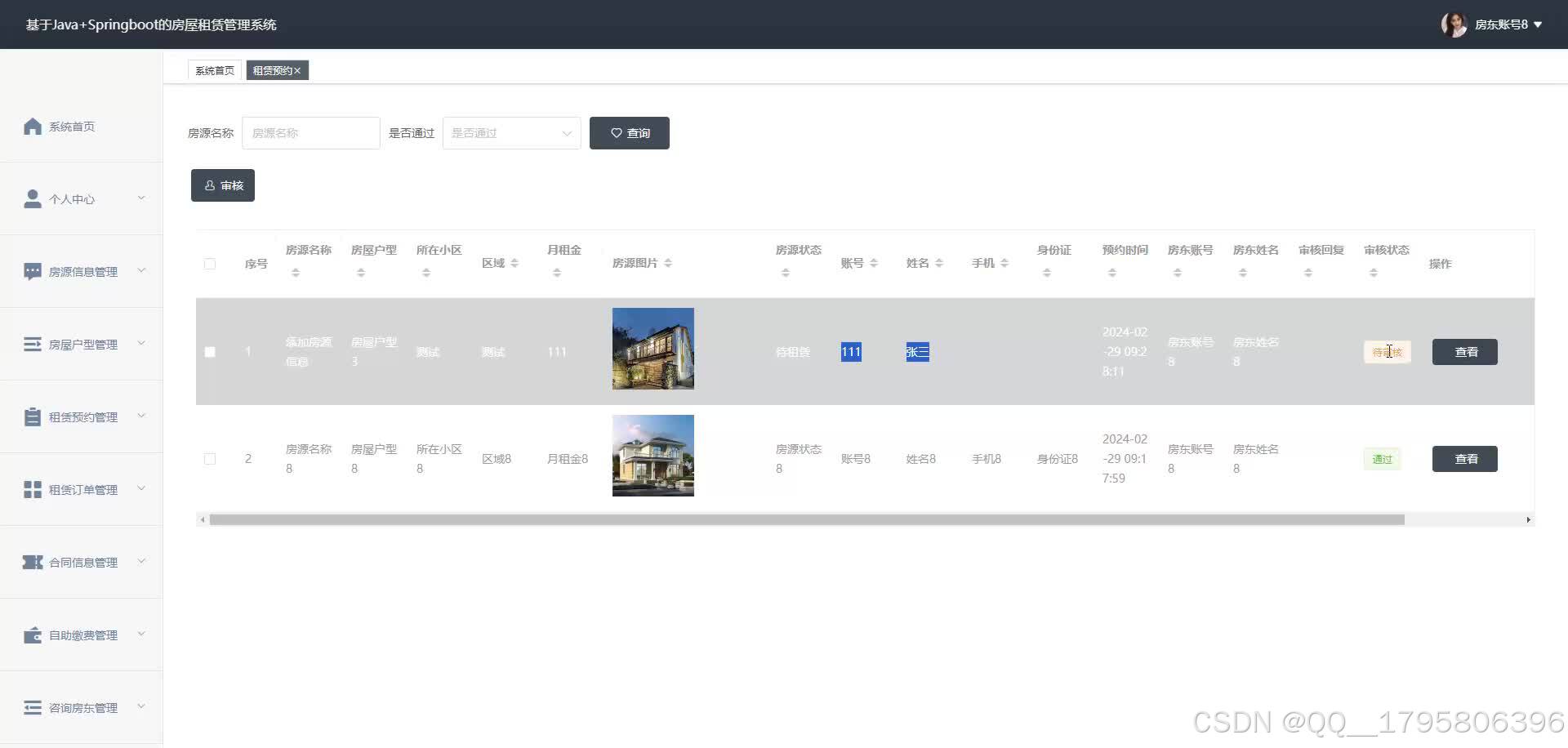Image resolution: width=1568 pixels, height=748 pixels.
Task: Expand the 合同信息管理 sidebar chevron
Action: 141,561
